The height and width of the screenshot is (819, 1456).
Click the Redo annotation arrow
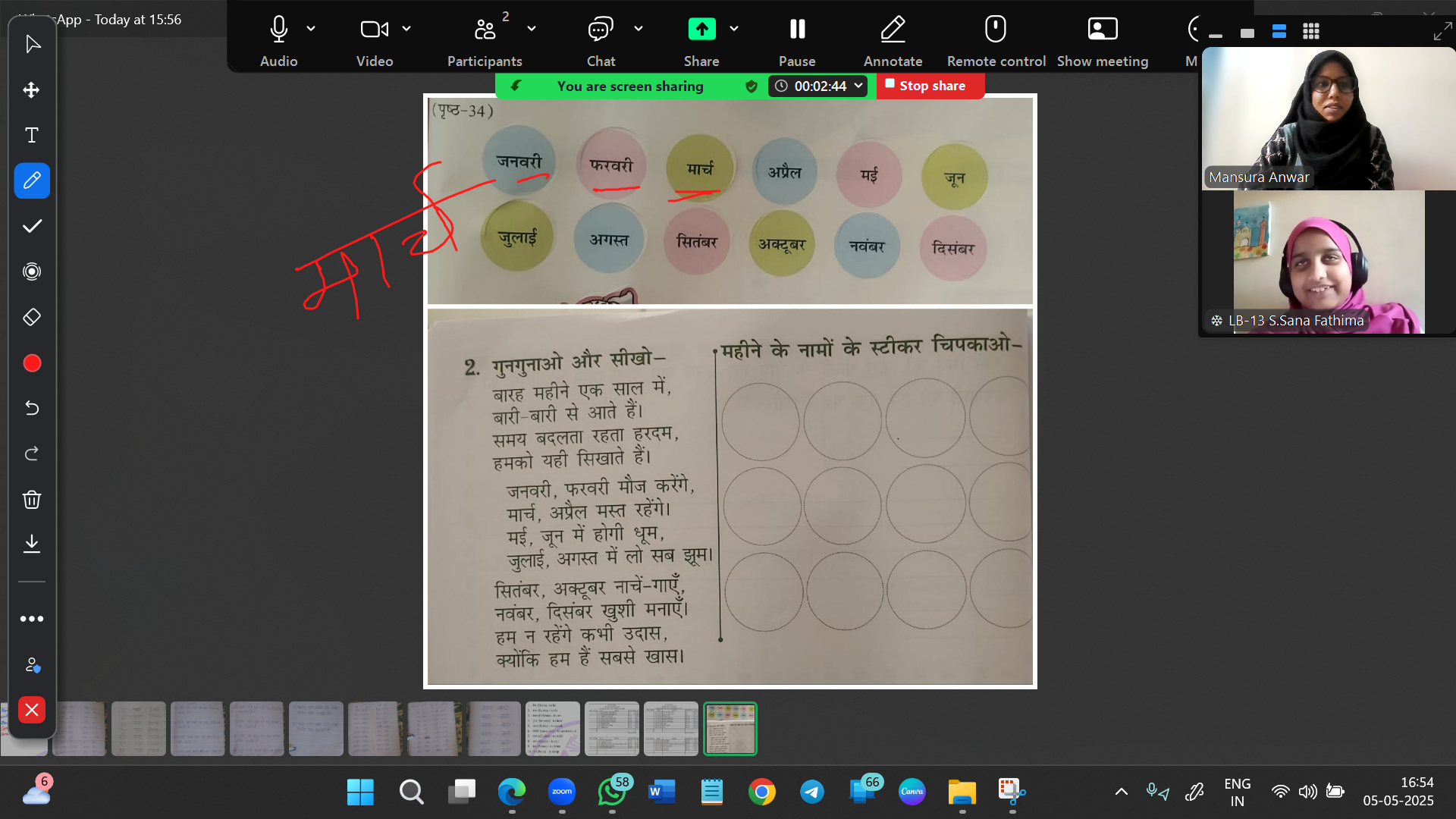[x=32, y=453]
